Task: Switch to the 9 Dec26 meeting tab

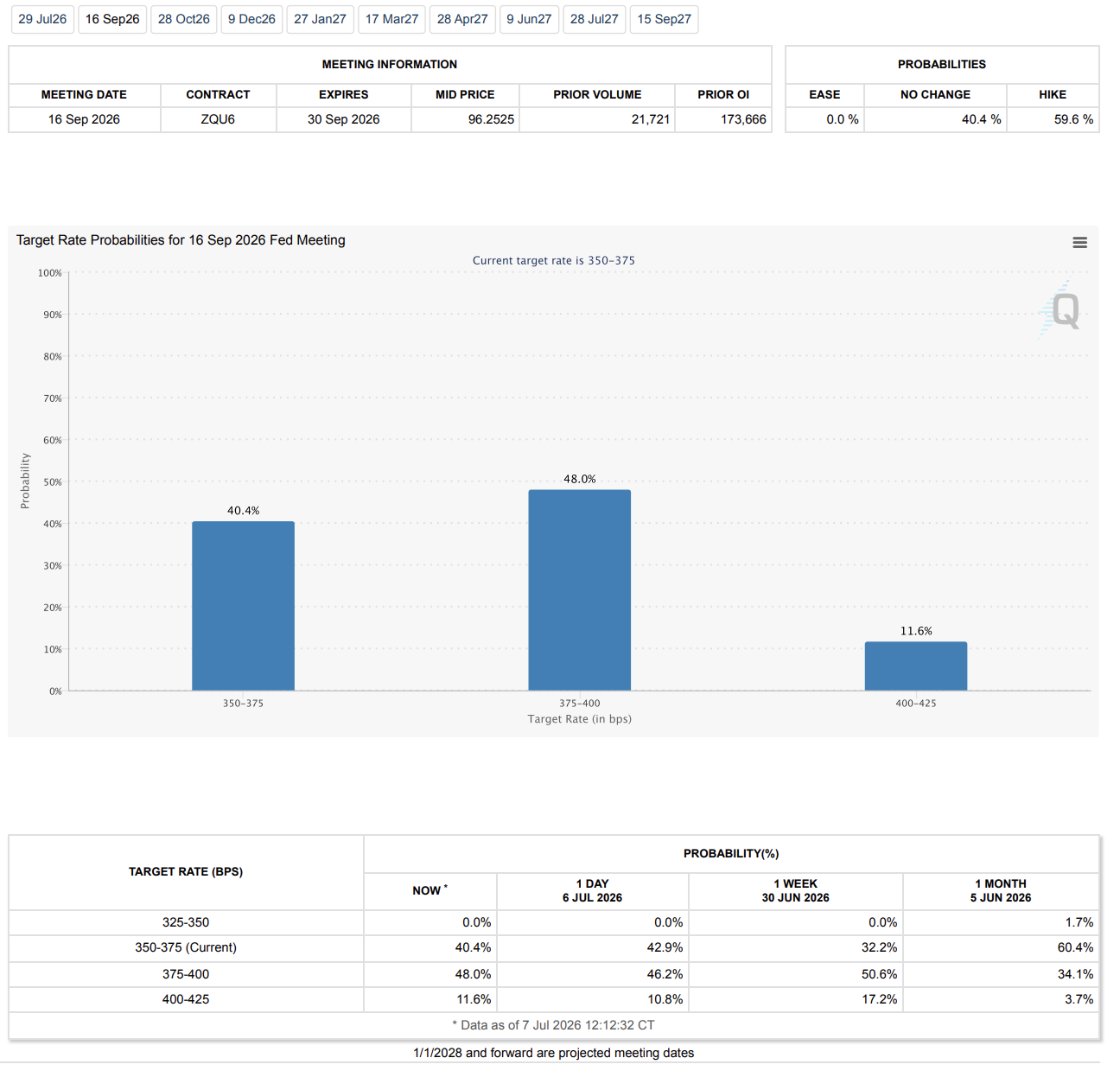Action: (251, 19)
